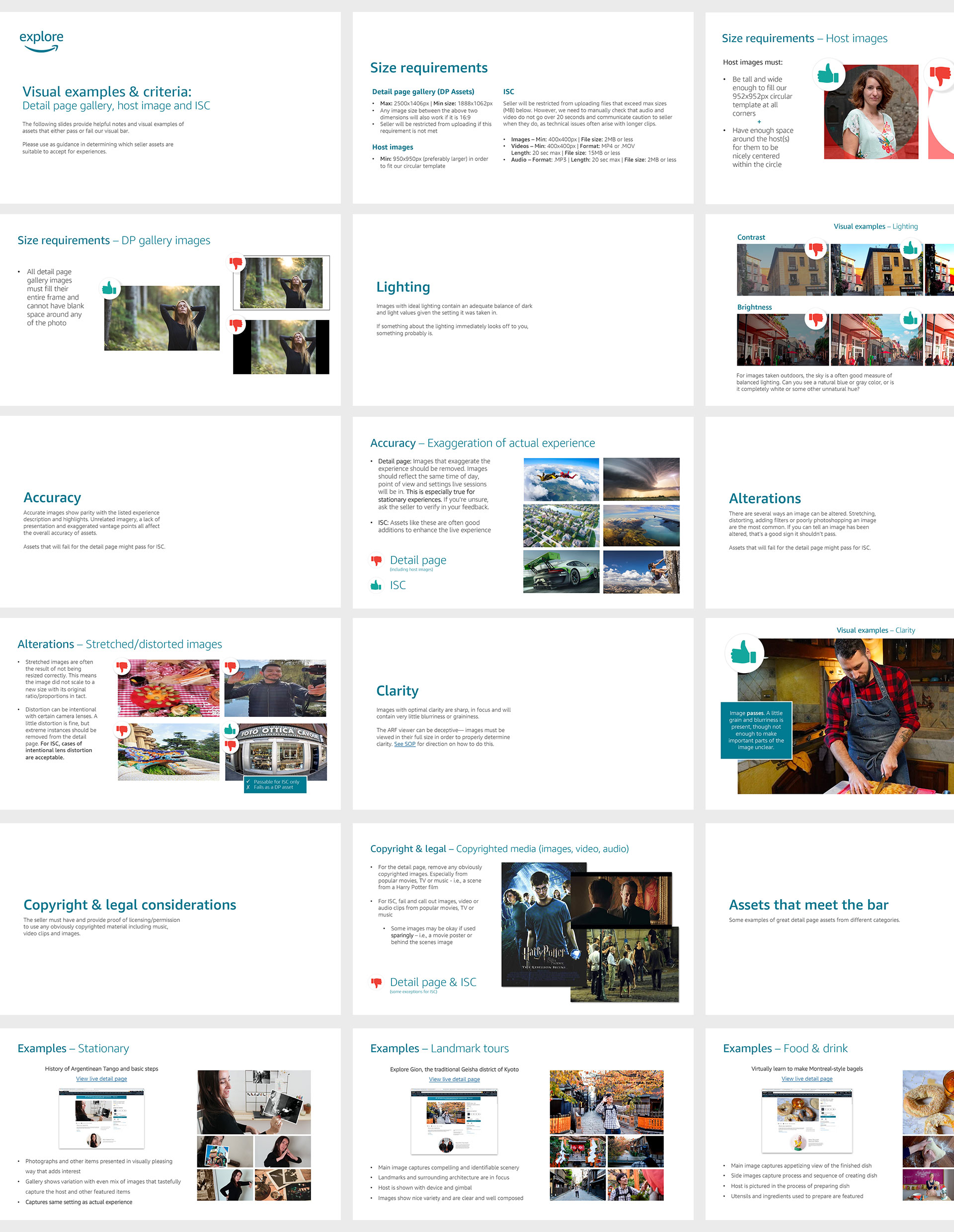Image resolution: width=954 pixels, height=1232 pixels.
Task: Click the 'Examples – Landmark tours' heading
Action: pyautogui.click(x=439, y=1048)
